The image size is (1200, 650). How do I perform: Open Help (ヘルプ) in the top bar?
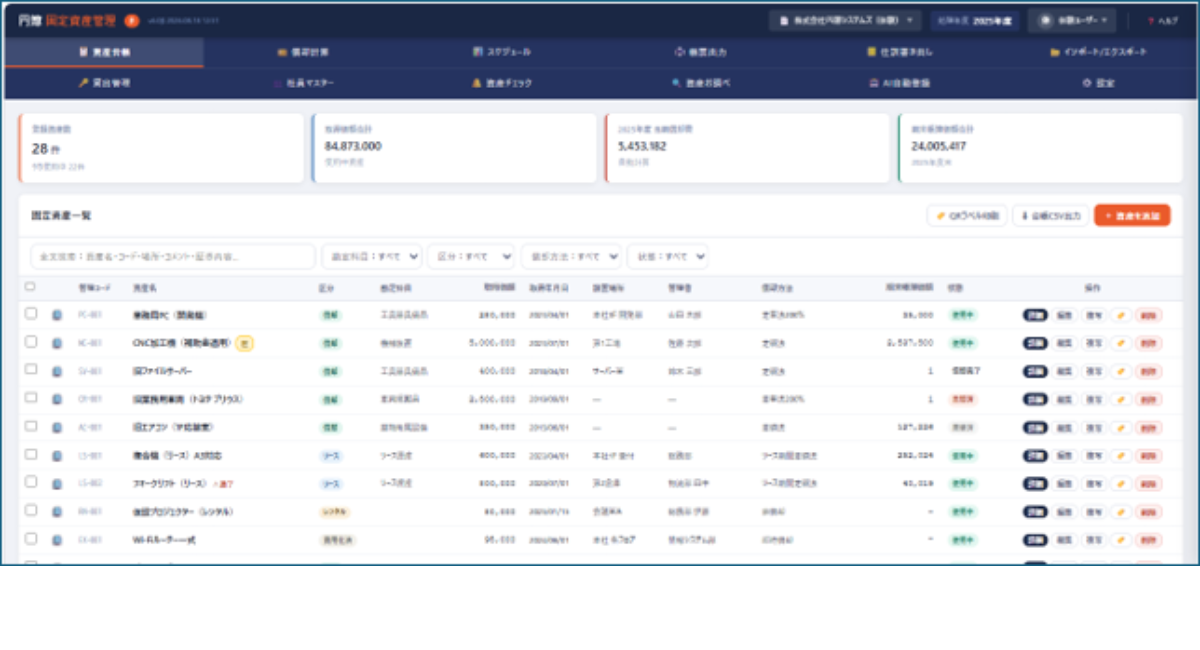(x=1163, y=20)
